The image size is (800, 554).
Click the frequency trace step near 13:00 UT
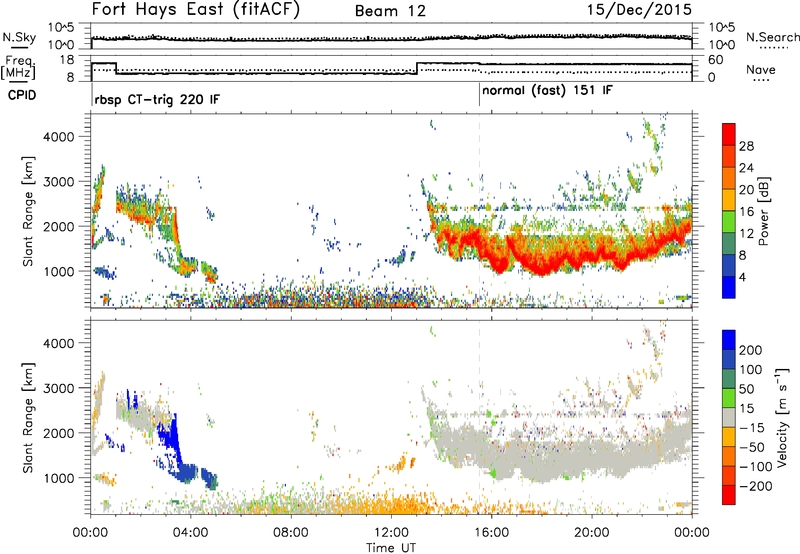click(417, 68)
